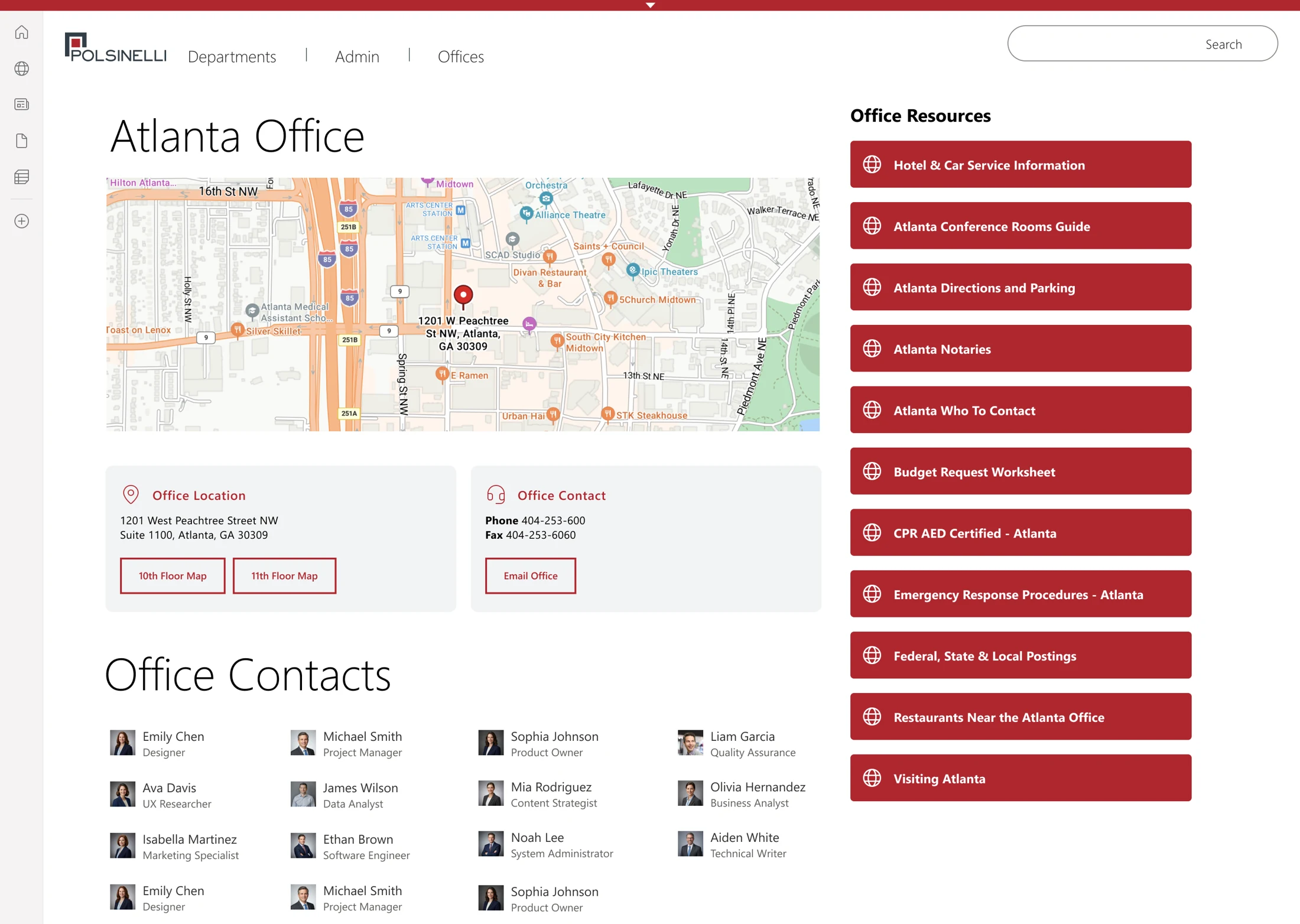
Task: Open CPR AED Certified - Atlanta
Action: click(1020, 533)
